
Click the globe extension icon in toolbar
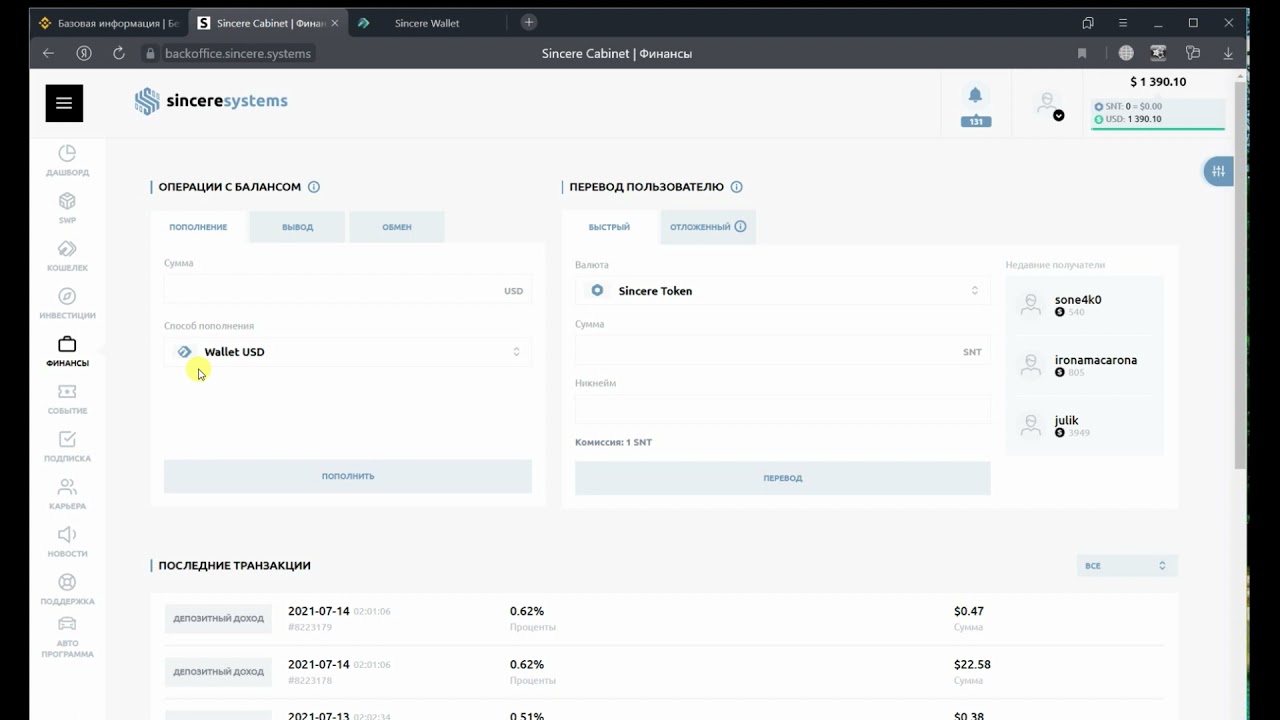point(1126,53)
